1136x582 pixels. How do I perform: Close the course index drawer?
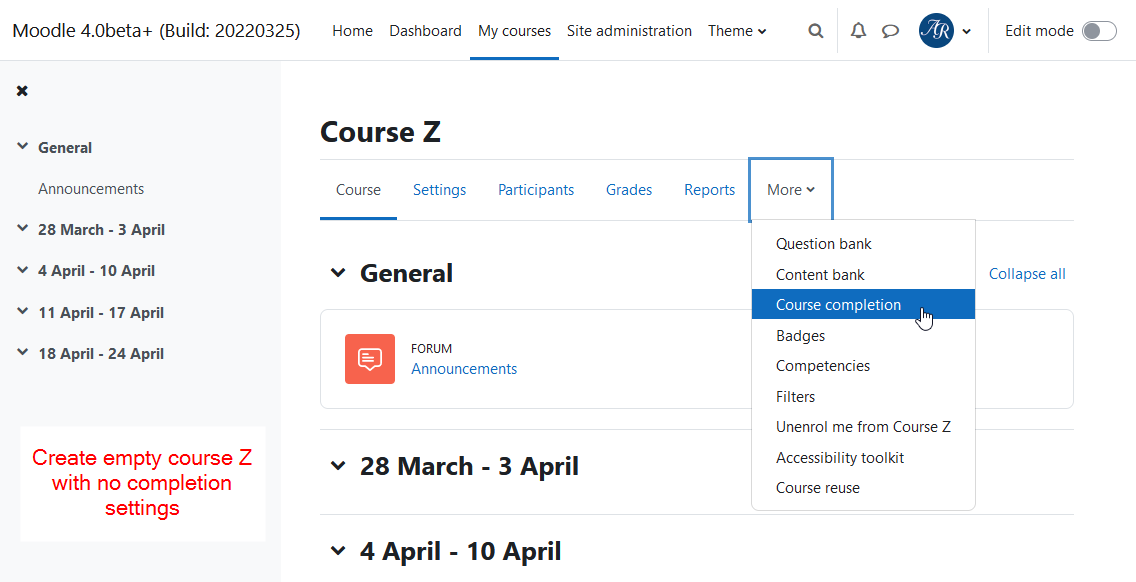point(22,91)
